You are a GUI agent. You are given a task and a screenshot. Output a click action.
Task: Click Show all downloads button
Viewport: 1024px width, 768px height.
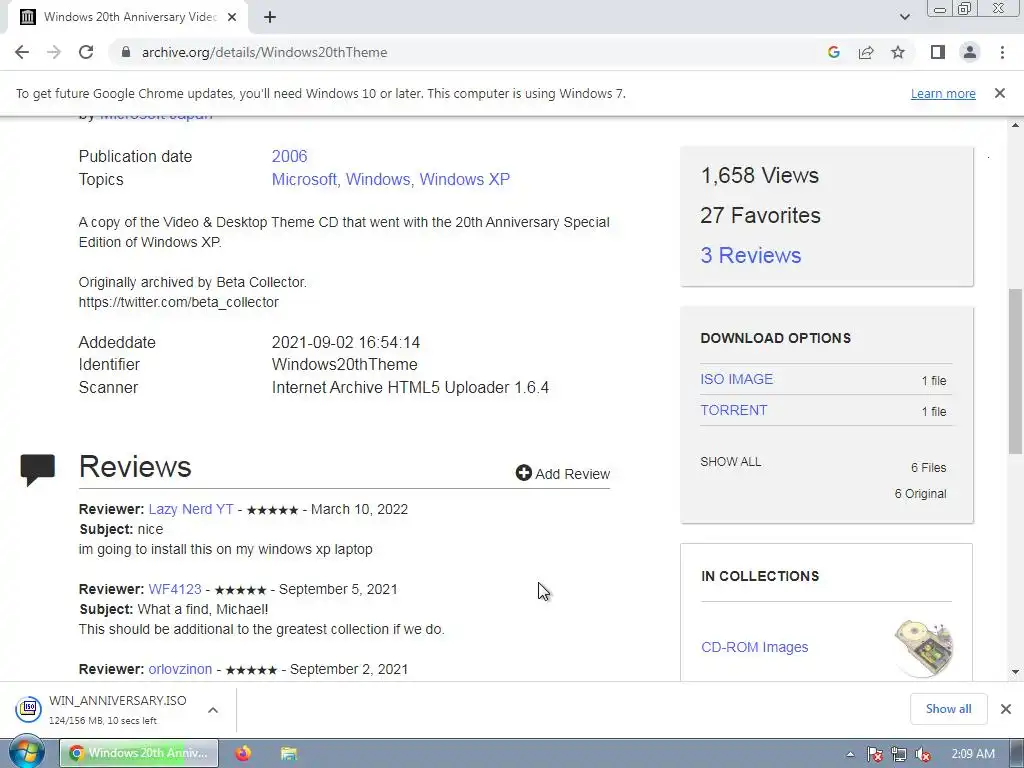tap(948, 709)
